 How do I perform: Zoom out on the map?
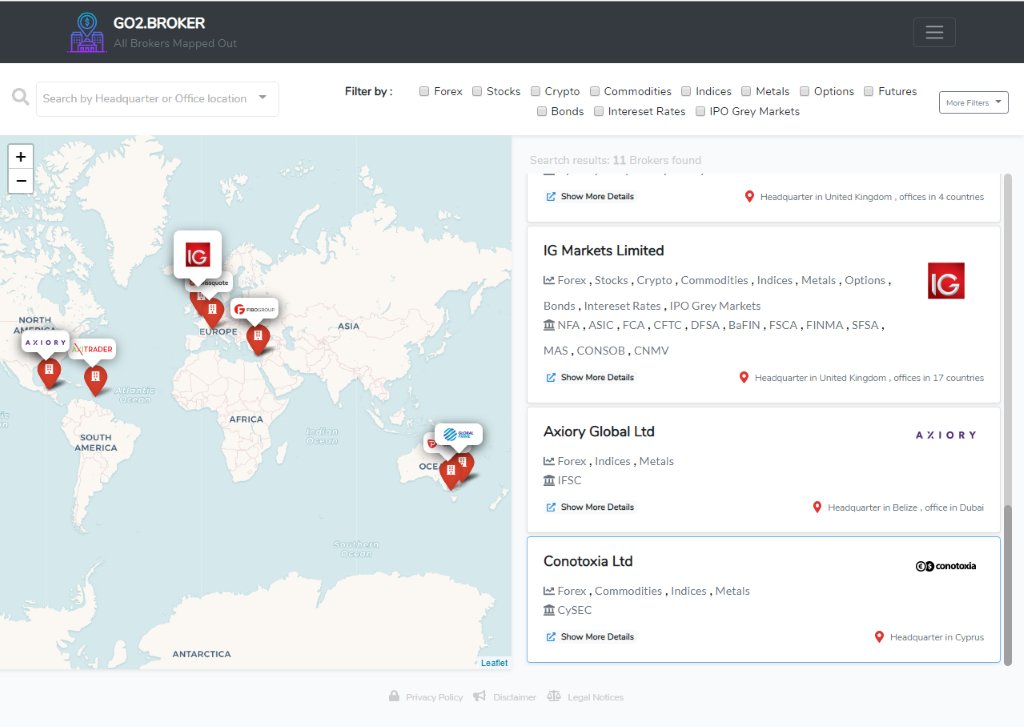(21, 181)
